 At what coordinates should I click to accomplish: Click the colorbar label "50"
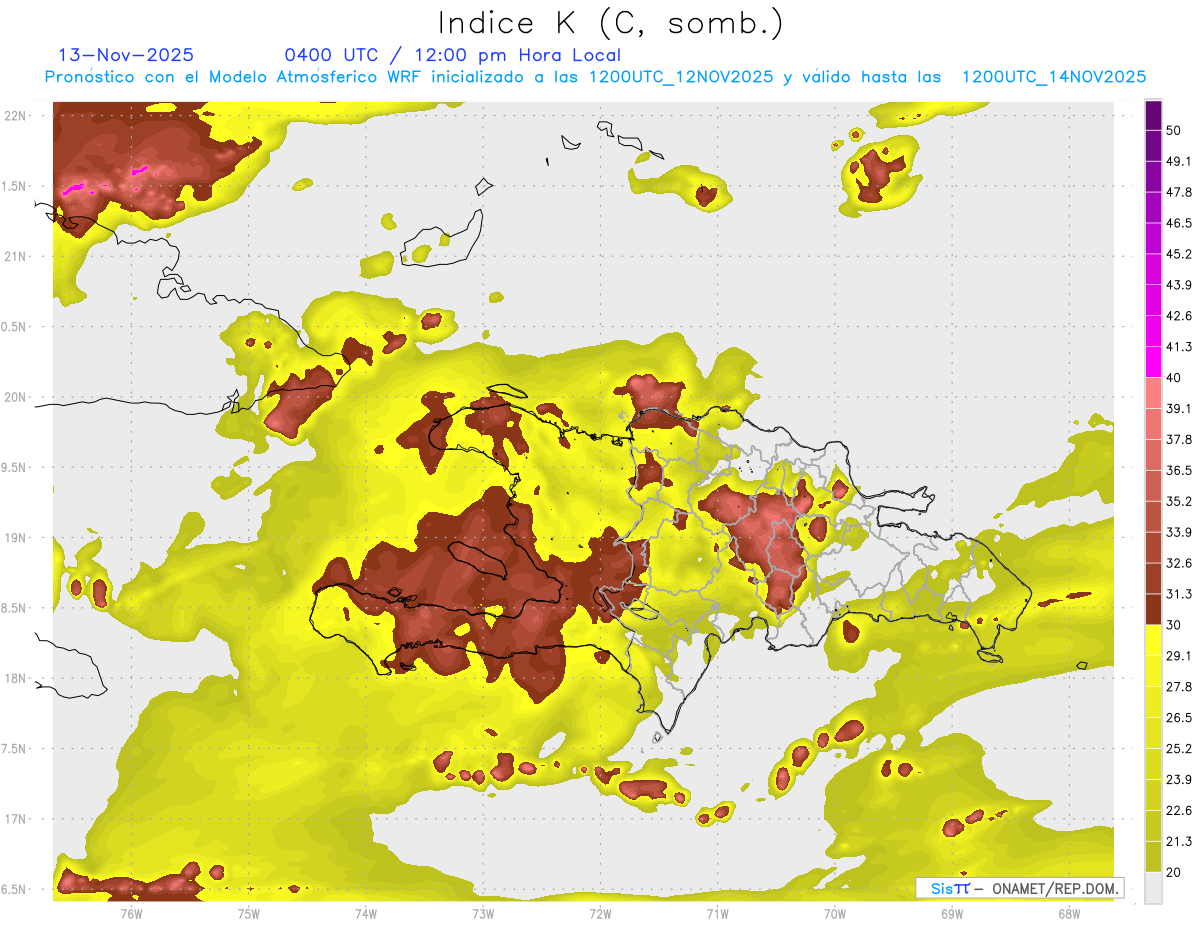pyautogui.click(x=1174, y=131)
